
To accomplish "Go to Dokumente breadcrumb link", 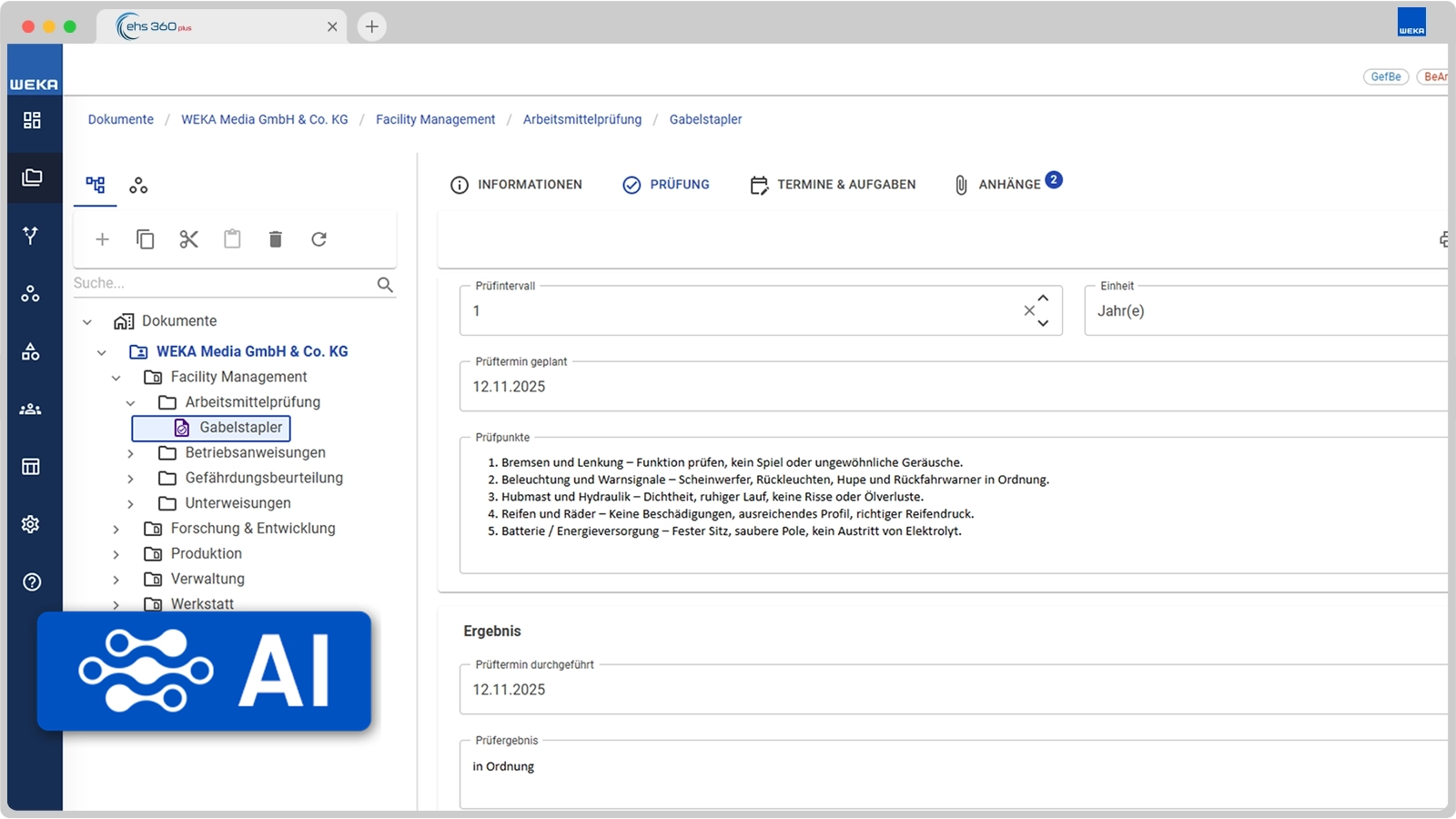I will click(121, 119).
